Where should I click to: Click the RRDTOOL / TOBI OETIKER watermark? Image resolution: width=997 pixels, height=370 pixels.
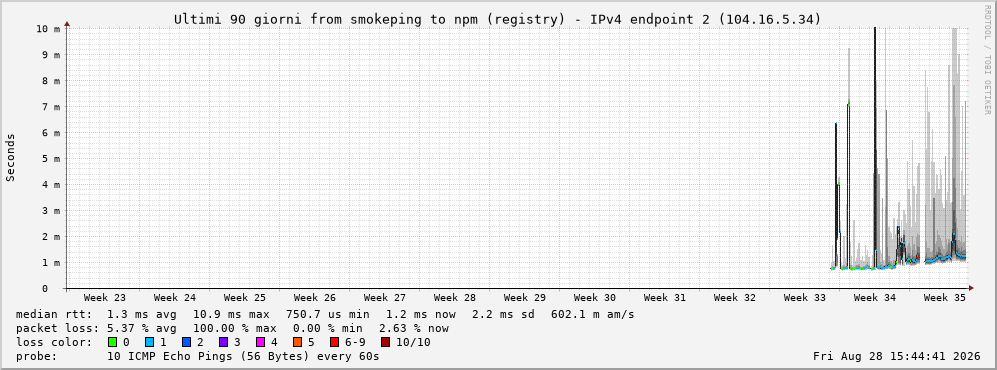[x=987, y=60]
